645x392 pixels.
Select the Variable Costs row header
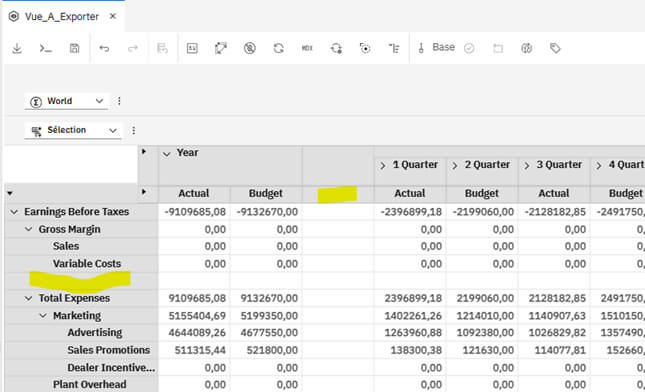pyautogui.click(x=87, y=264)
